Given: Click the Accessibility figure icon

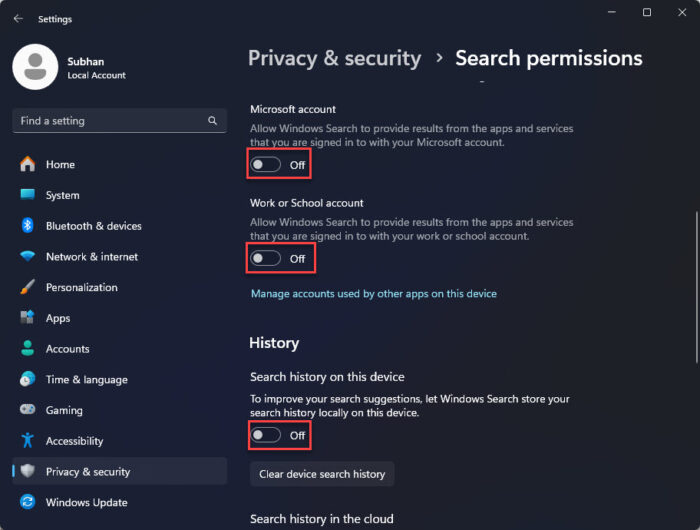Looking at the screenshot, I should point(28,440).
